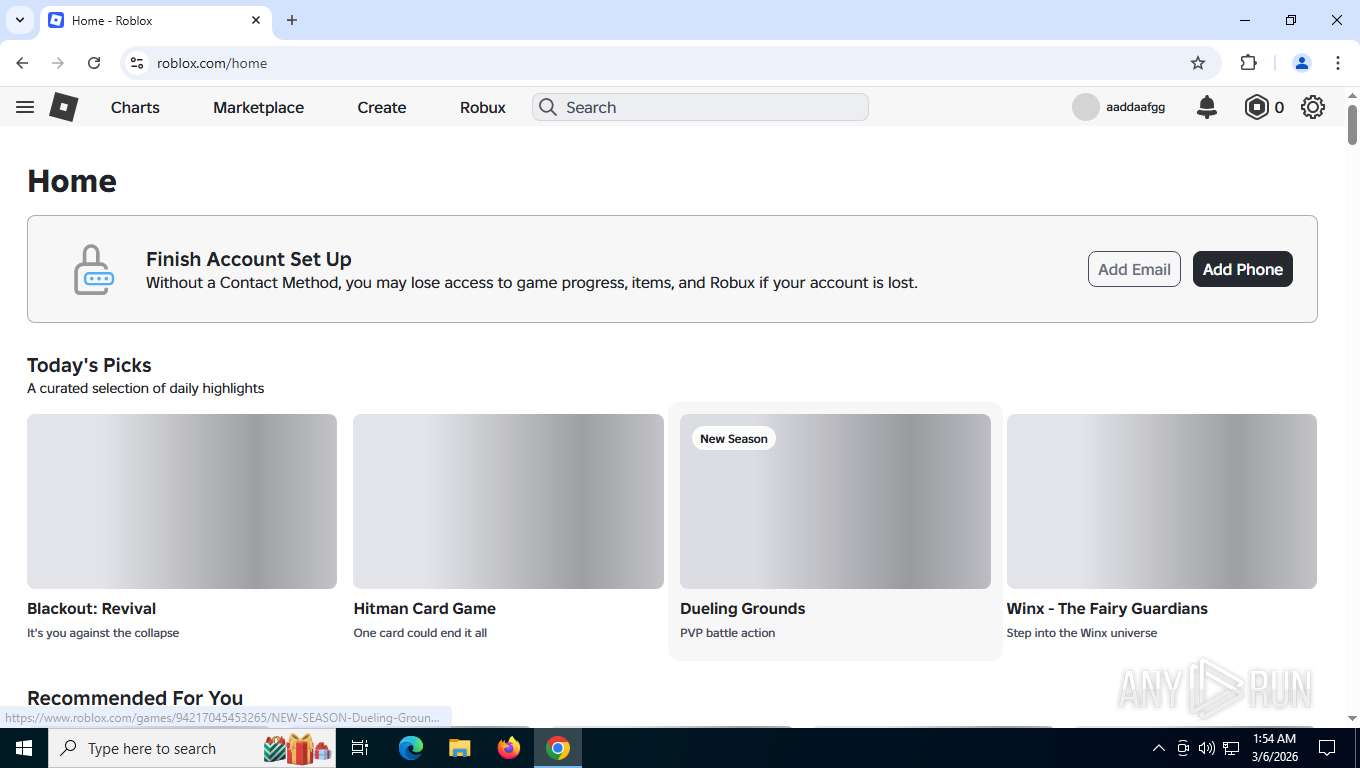Image resolution: width=1360 pixels, height=768 pixels.
Task: Open the aaddaafgg profile link
Action: tap(1135, 107)
